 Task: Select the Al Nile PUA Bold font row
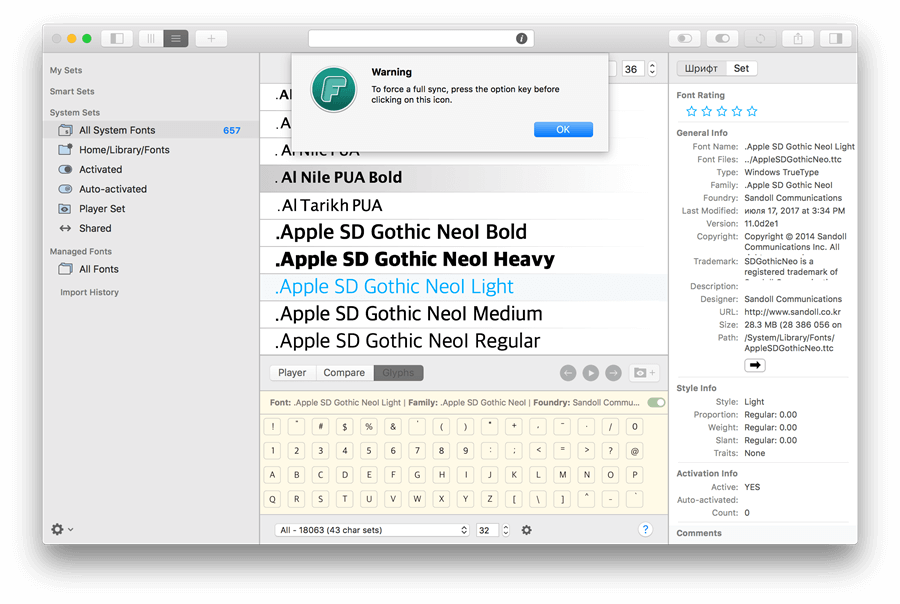[x=464, y=178]
